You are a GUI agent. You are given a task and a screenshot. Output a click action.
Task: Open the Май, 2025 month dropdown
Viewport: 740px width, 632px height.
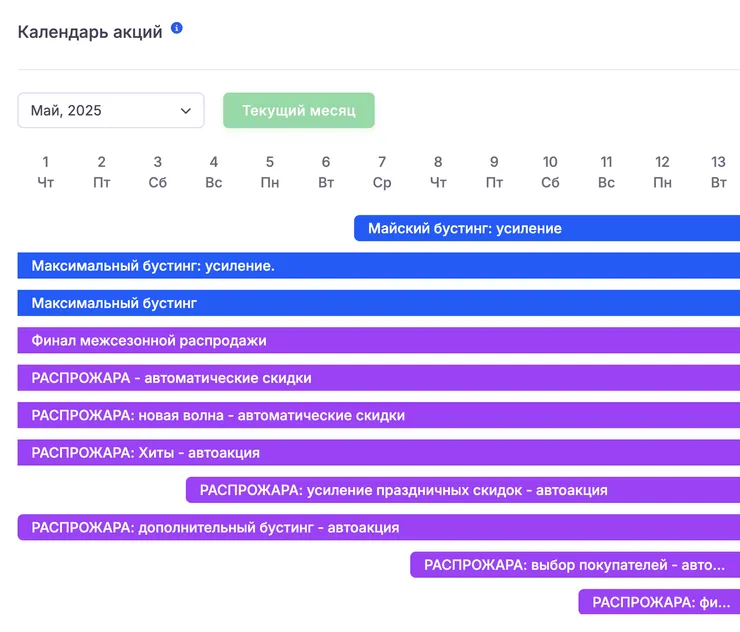[x=111, y=110]
